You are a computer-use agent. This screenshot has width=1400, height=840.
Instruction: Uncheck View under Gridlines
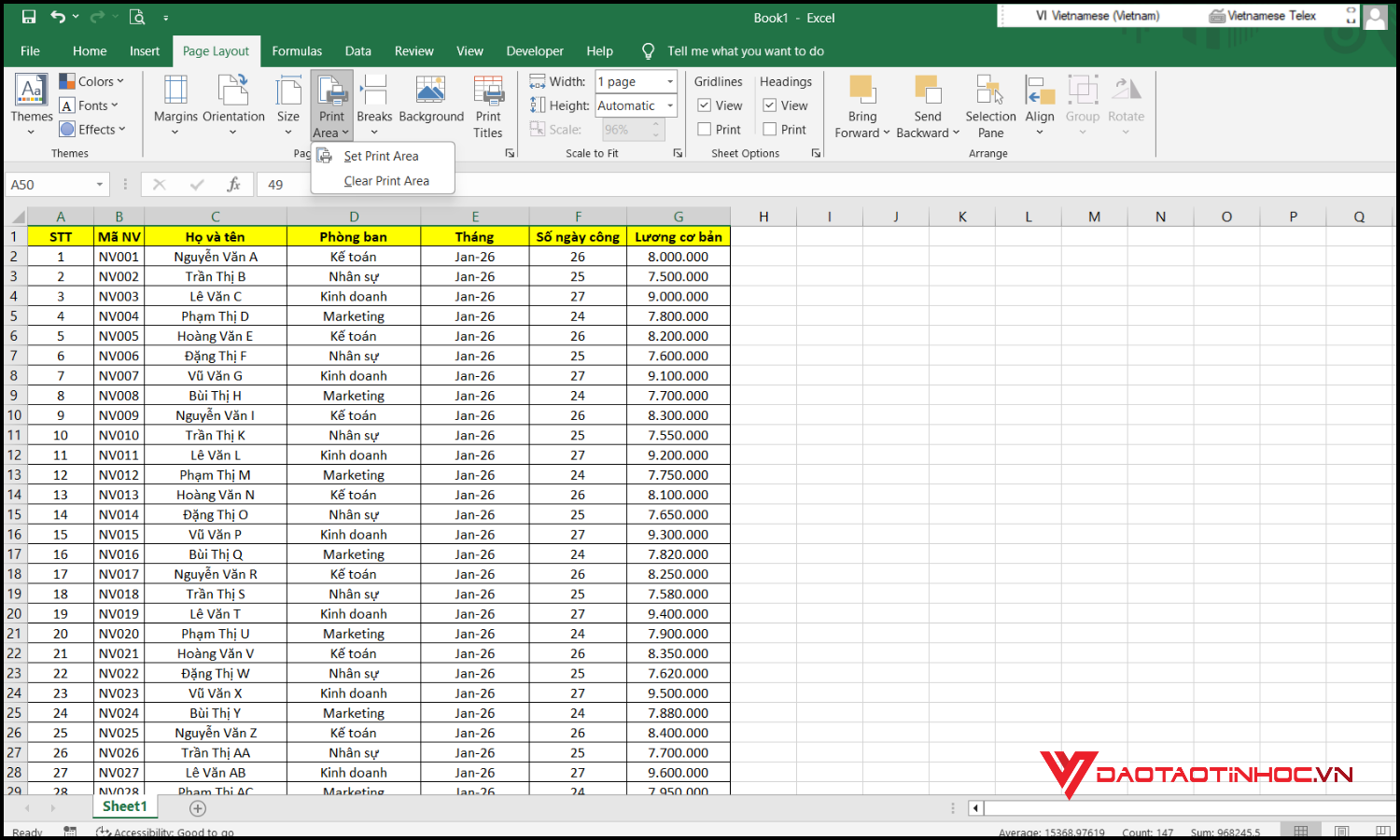click(705, 105)
